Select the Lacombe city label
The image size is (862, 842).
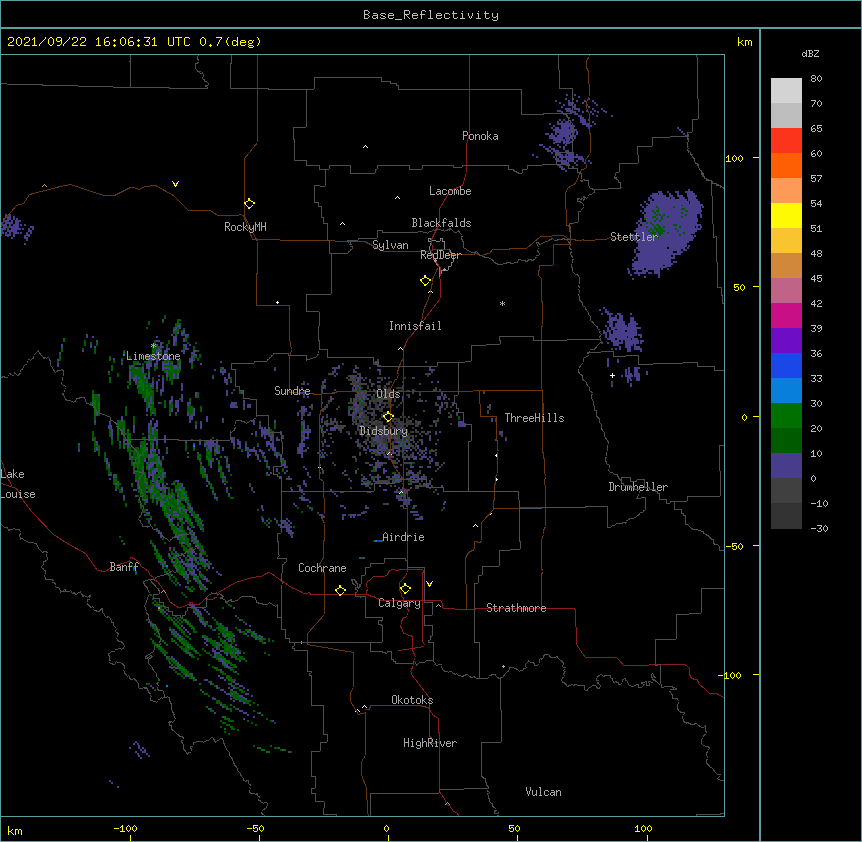pos(450,191)
